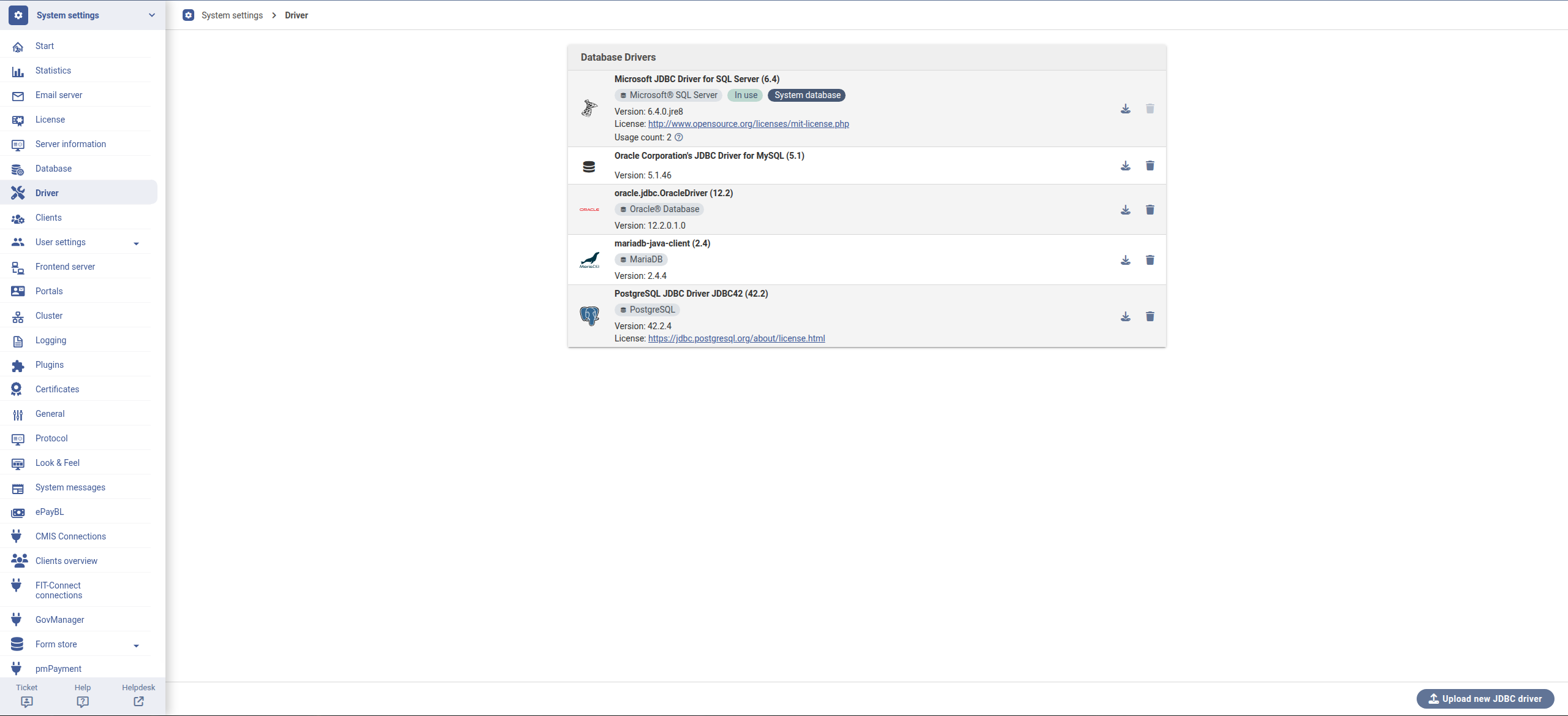
Task: Click System settings breadcrumb
Action: tap(232, 15)
